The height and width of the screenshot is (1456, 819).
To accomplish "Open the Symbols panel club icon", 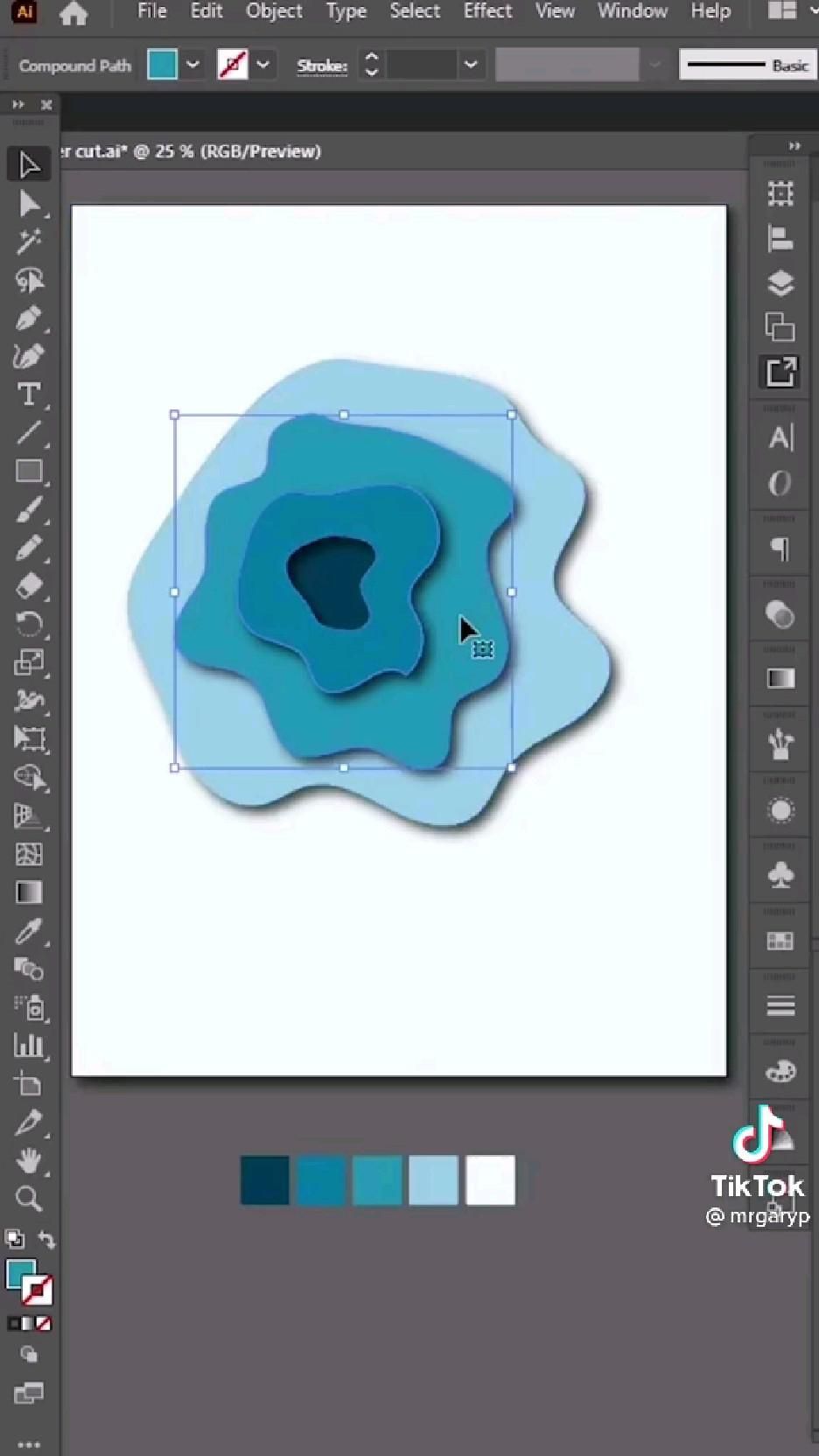I will click(780, 875).
